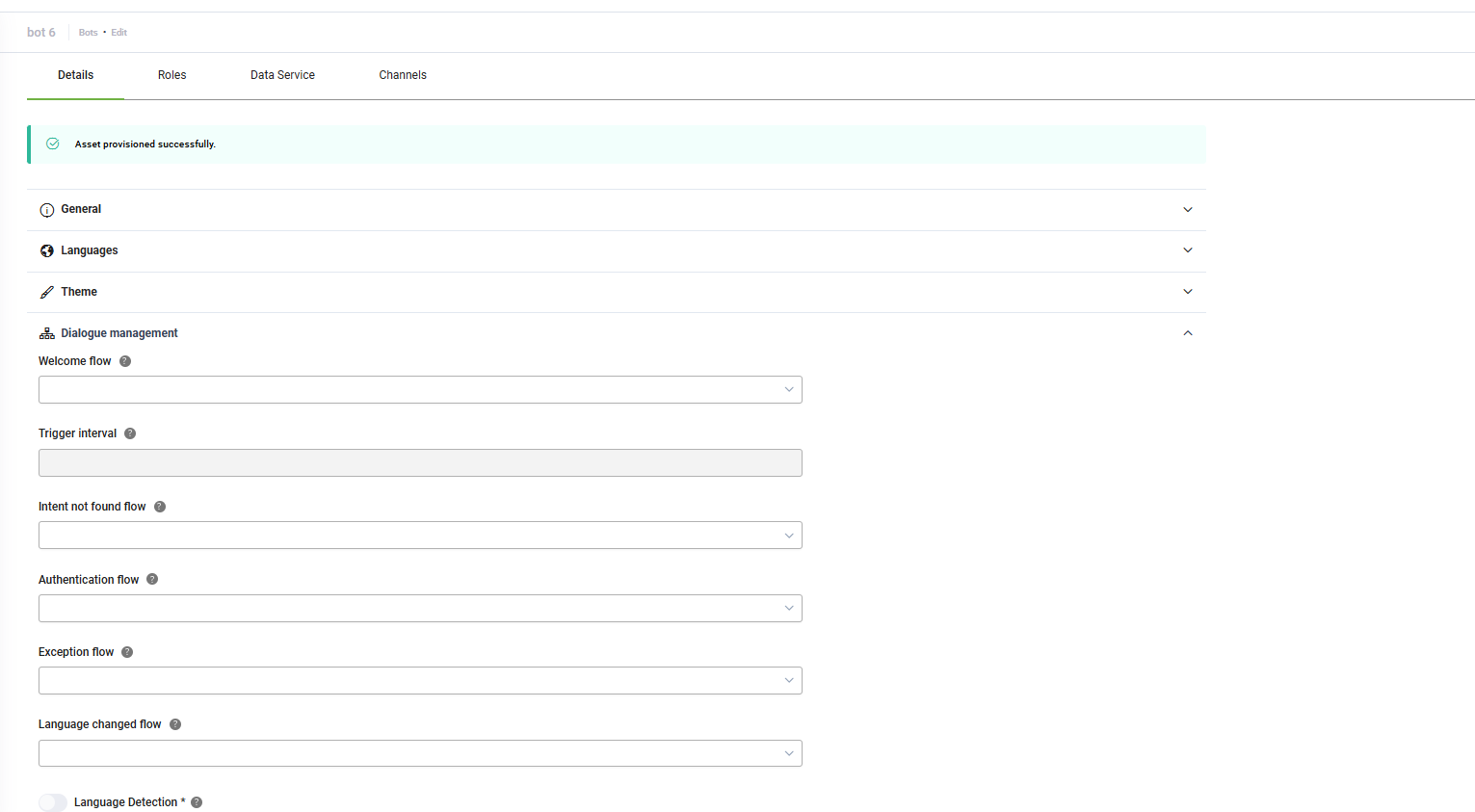Click the Trigger interval input field
Viewport: 1475px width, 812px height.
420,463
